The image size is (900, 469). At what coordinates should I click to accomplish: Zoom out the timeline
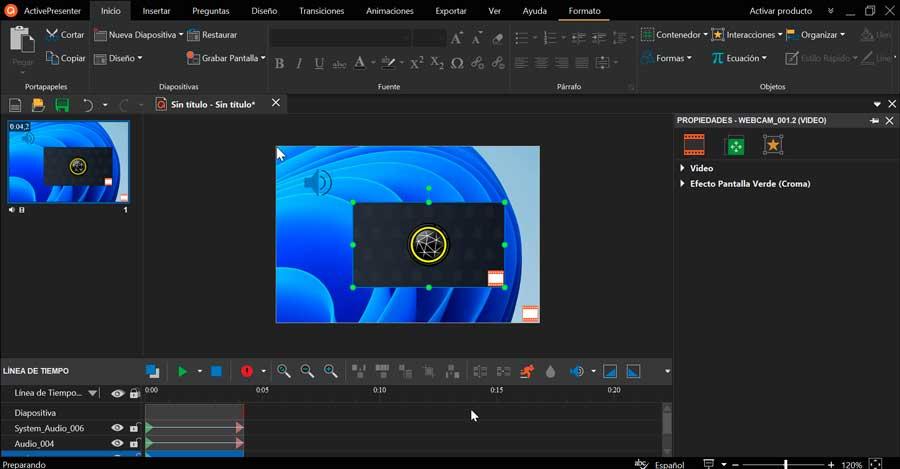[307, 371]
